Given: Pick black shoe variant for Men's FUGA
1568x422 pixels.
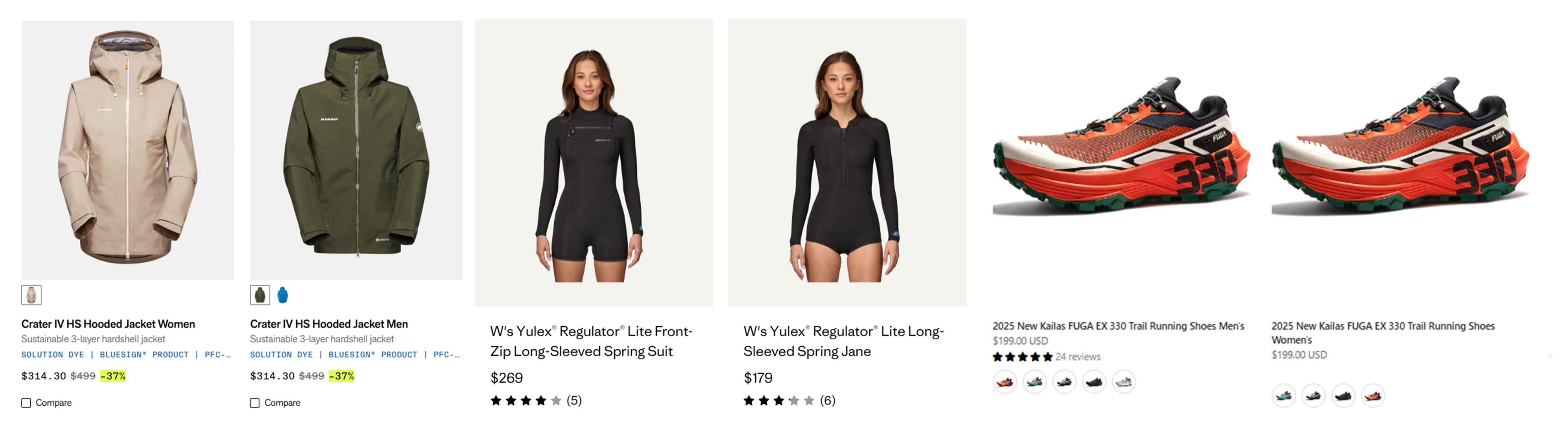Looking at the screenshot, I should 1094,382.
